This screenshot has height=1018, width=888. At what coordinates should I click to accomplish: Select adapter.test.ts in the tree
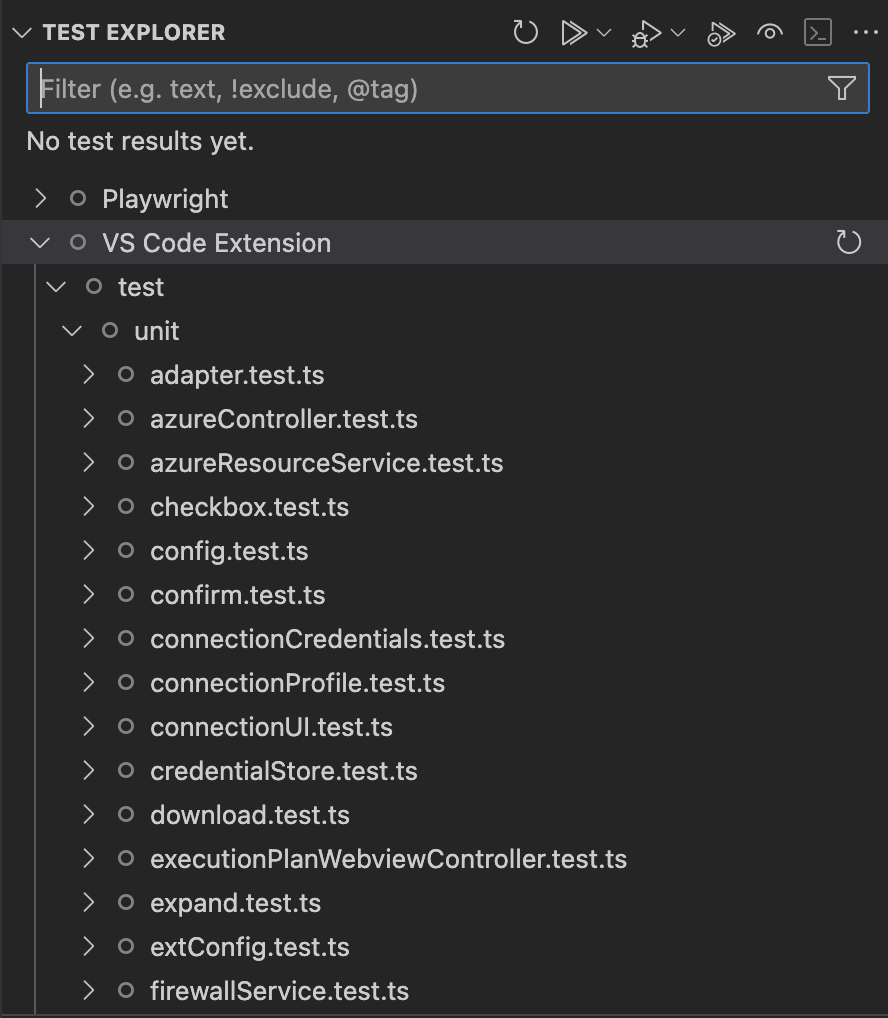coord(237,375)
